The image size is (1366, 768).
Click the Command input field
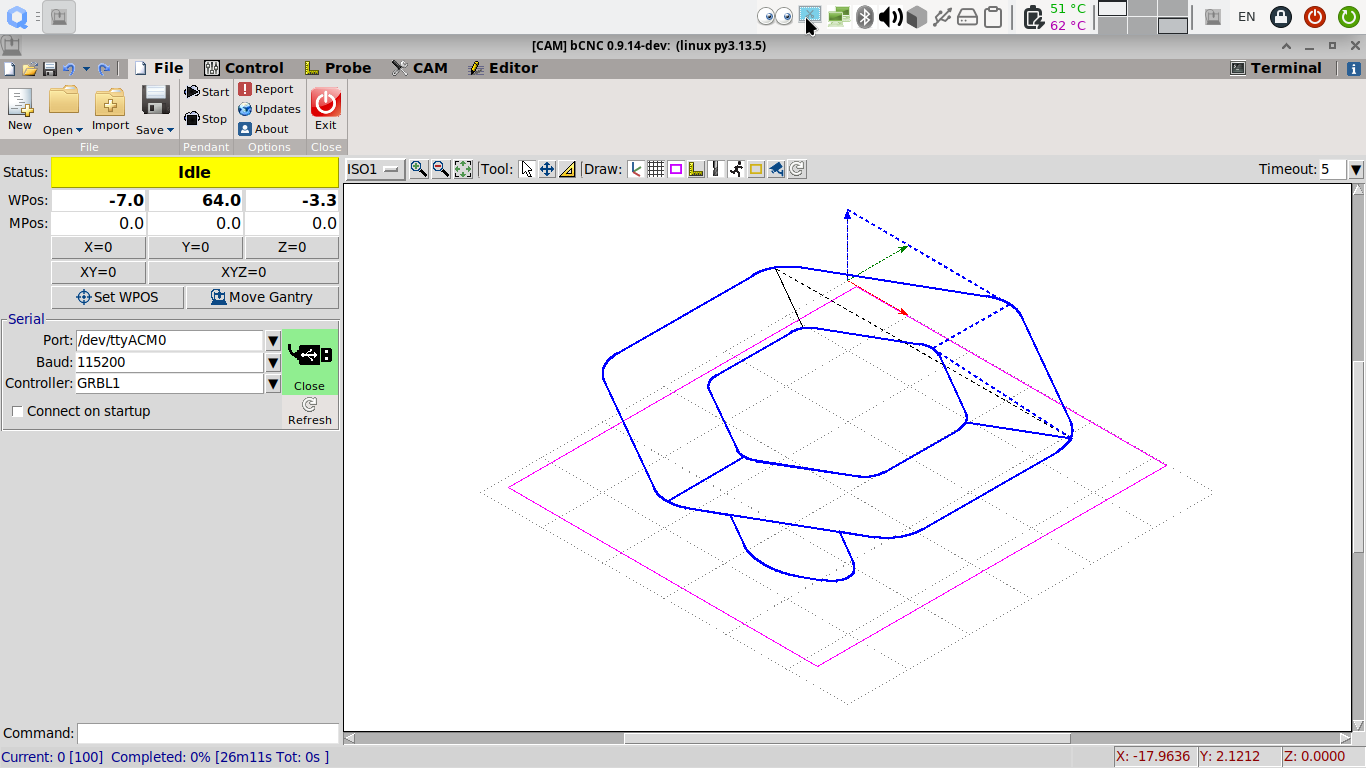[x=208, y=733]
